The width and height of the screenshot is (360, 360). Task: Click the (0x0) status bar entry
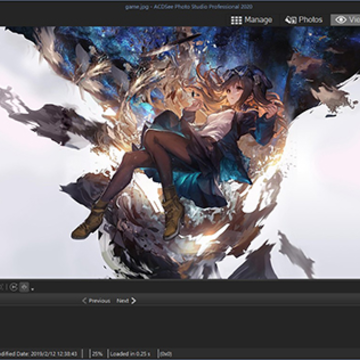pos(166,354)
